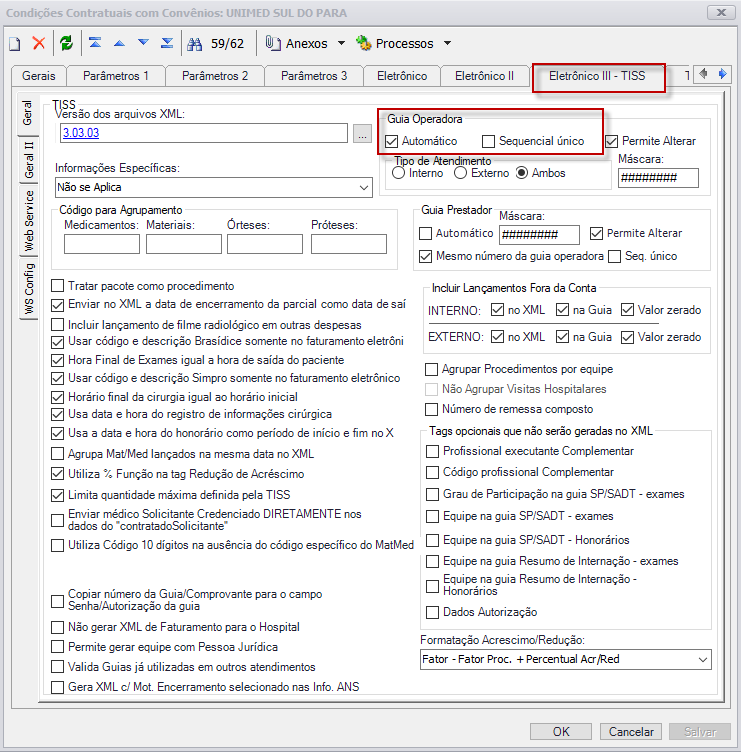Click the Processos gears icon
This screenshot has width=741, height=752.
[364, 43]
